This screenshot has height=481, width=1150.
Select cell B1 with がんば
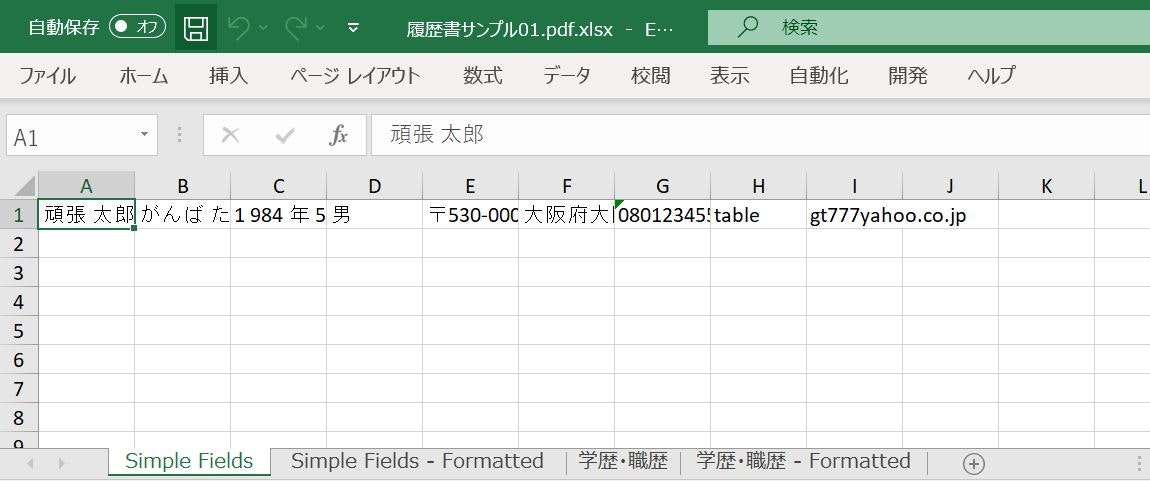click(183, 215)
